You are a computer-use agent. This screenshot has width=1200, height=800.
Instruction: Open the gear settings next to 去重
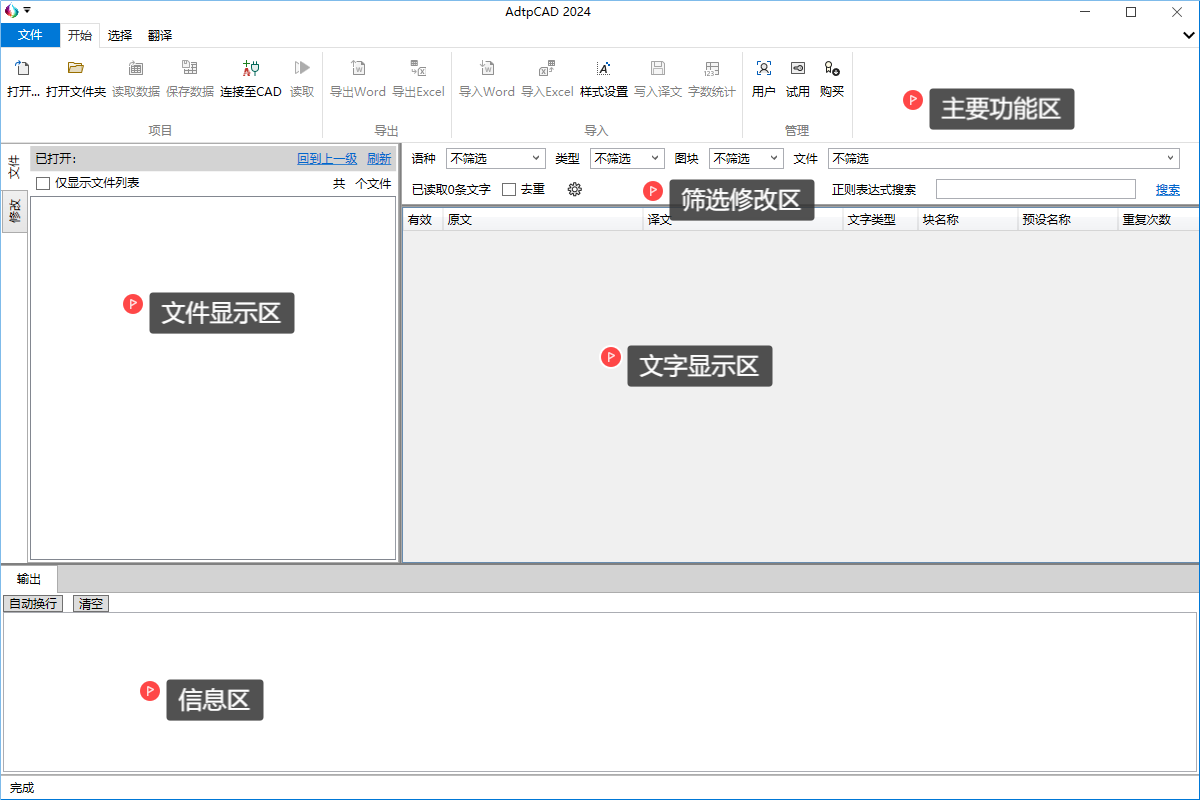pyautogui.click(x=575, y=189)
